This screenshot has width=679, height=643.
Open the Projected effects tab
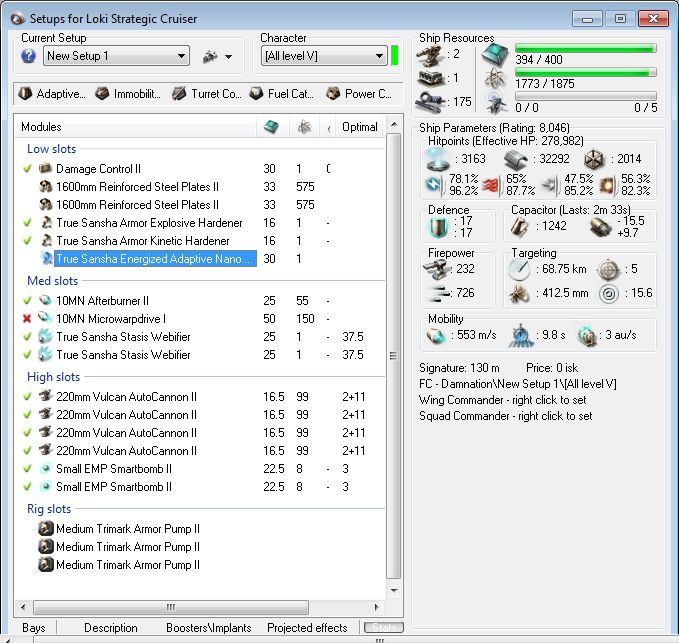(307, 628)
